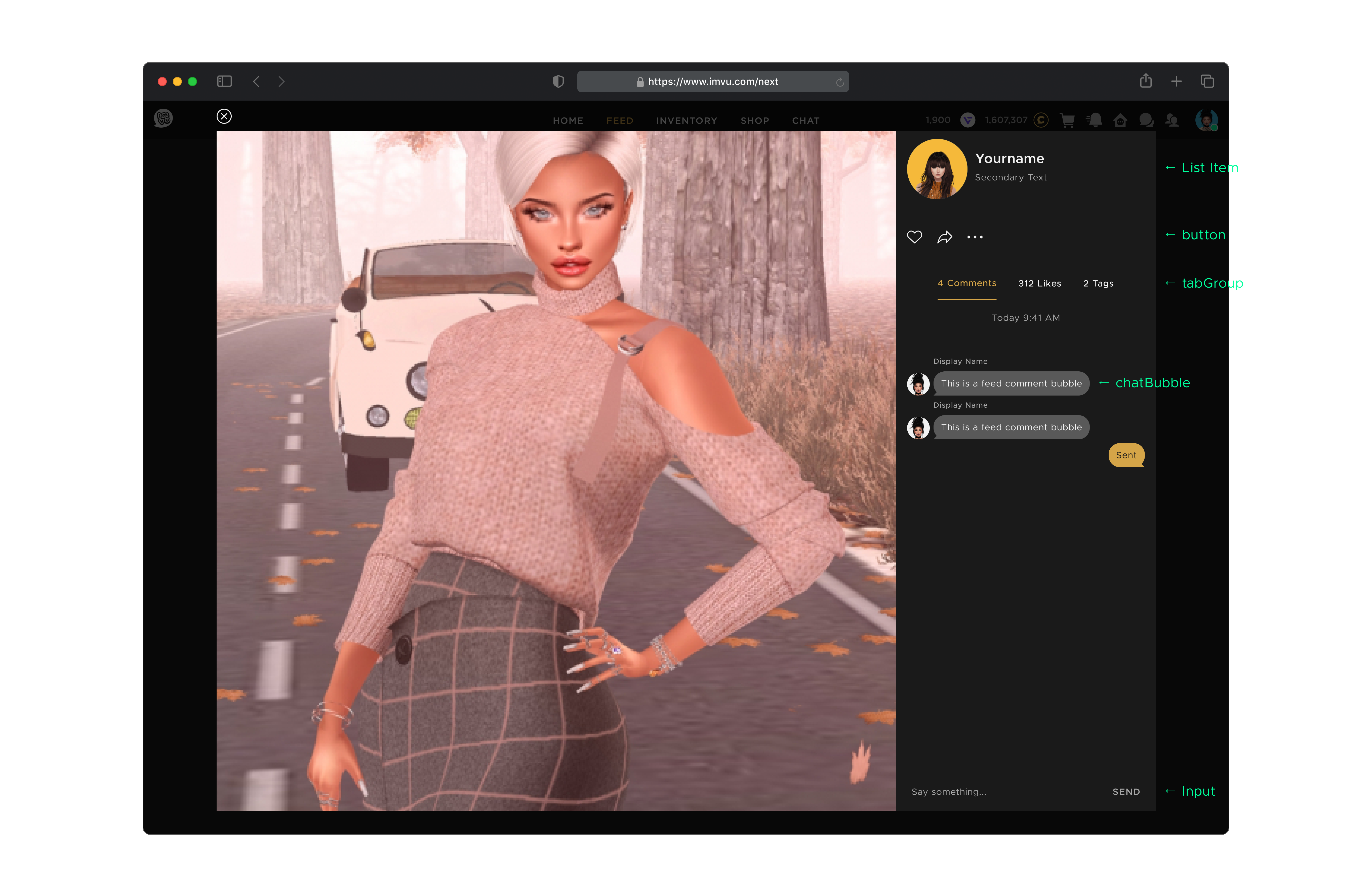Click the share arrow icon
The height and width of the screenshot is (896, 1372).
click(x=944, y=237)
